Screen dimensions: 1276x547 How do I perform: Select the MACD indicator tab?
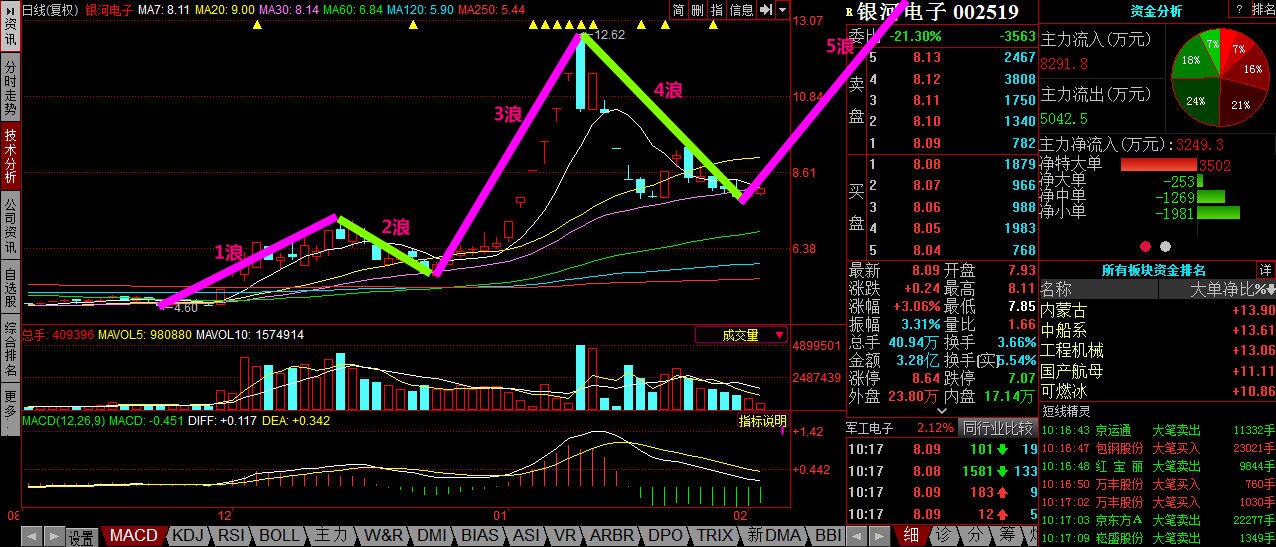(134, 536)
